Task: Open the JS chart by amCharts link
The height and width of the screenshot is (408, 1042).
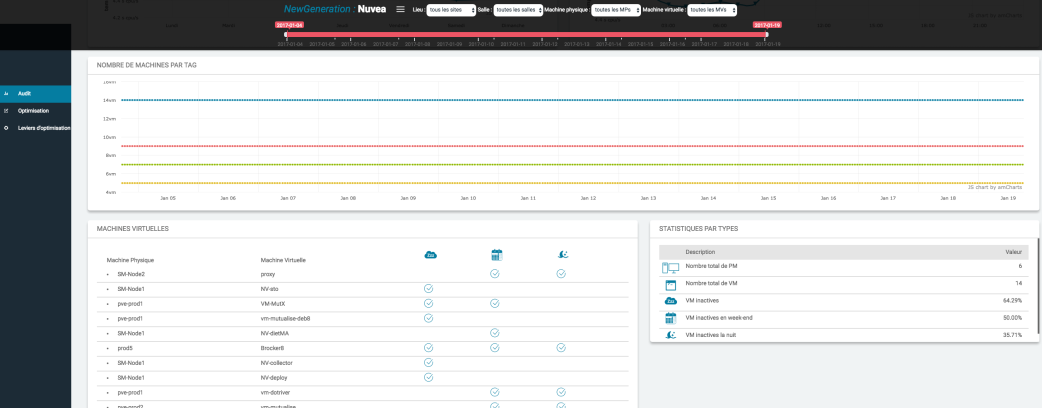Action: 995,187
